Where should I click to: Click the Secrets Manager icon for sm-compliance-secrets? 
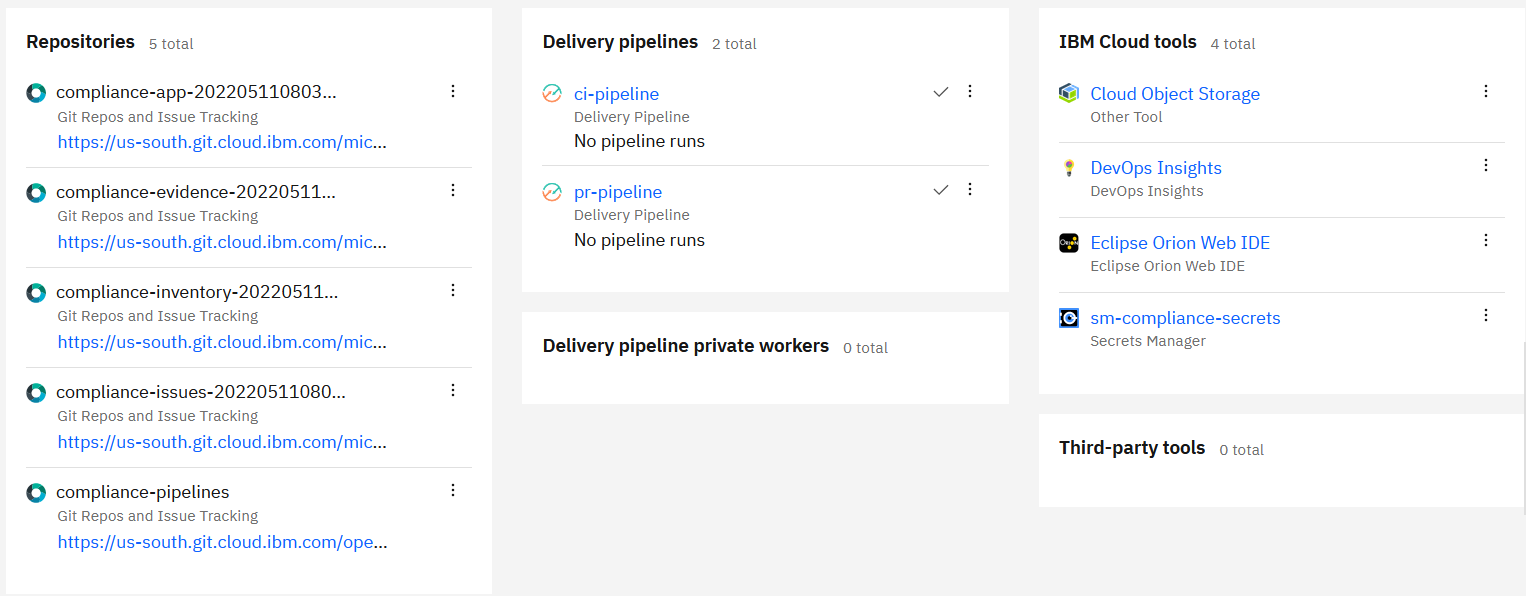click(x=1068, y=317)
